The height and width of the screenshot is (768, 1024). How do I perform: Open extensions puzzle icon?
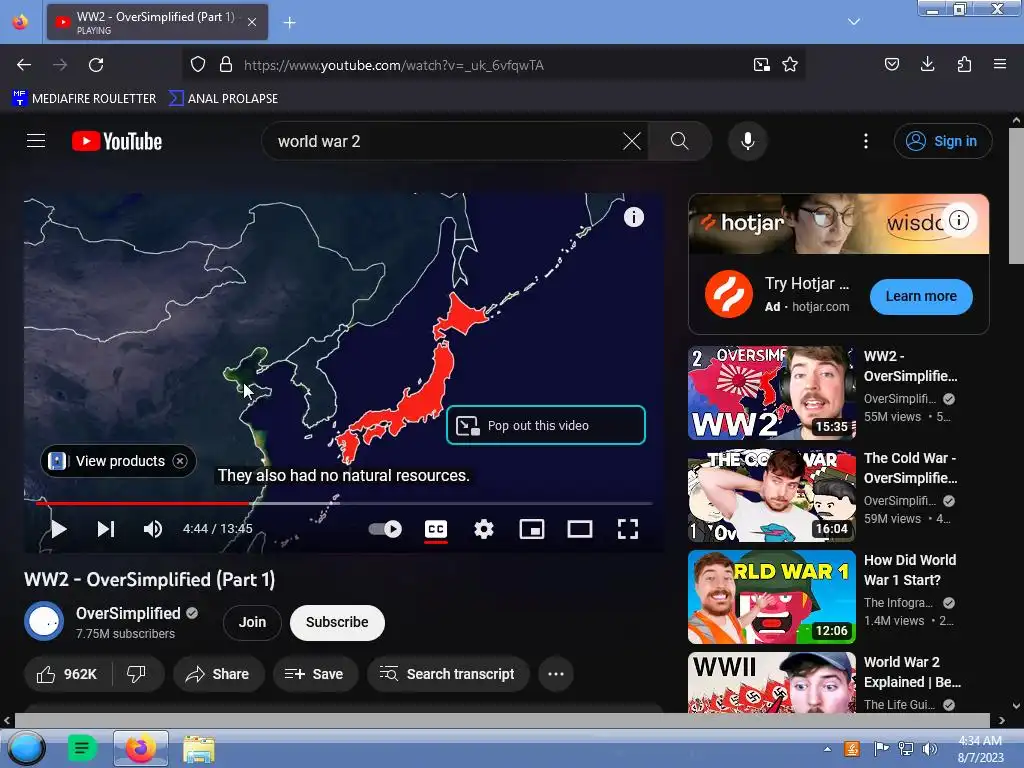pyautogui.click(x=964, y=64)
